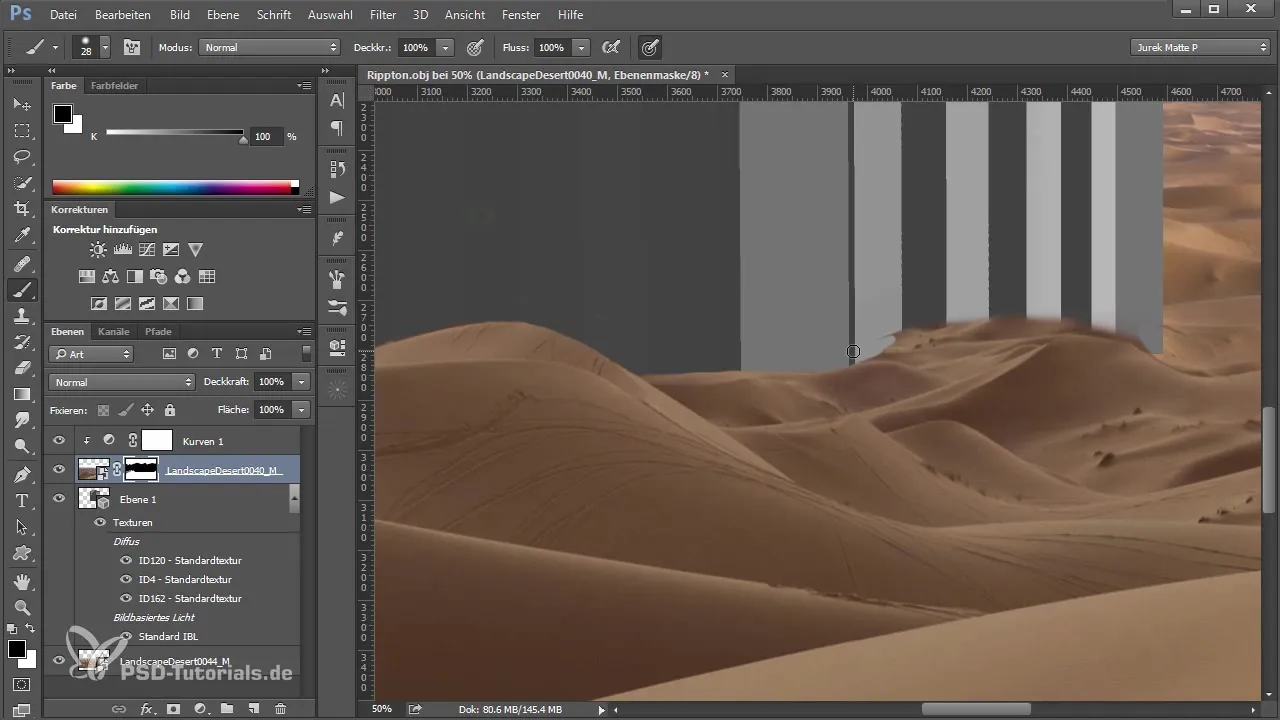Viewport: 1280px width, 720px height.
Task: Click the color spectrum ramp bar
Action: [x=175, y=187]
